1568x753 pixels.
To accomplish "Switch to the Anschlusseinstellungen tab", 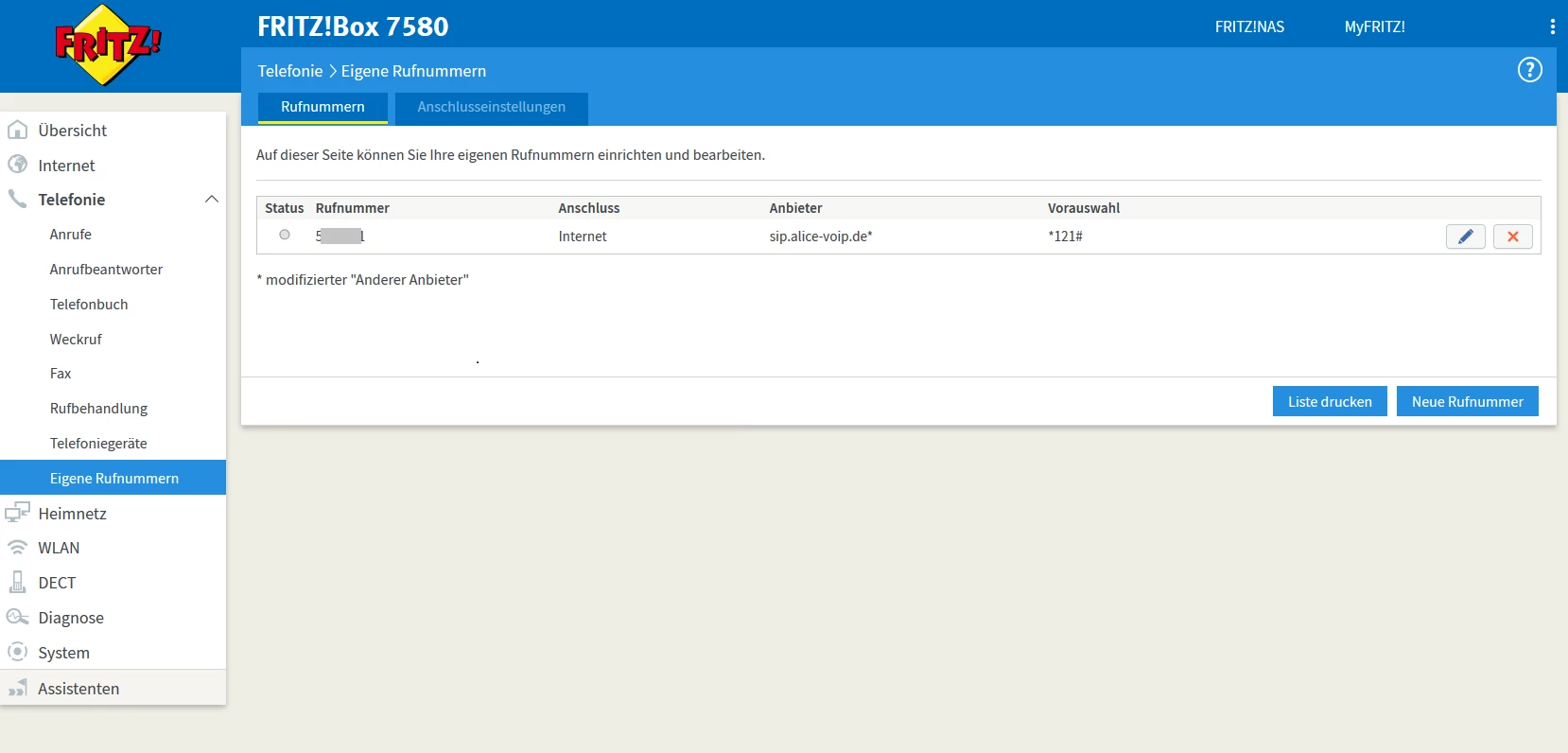I will pyautogui.click(x=492, y=108).
